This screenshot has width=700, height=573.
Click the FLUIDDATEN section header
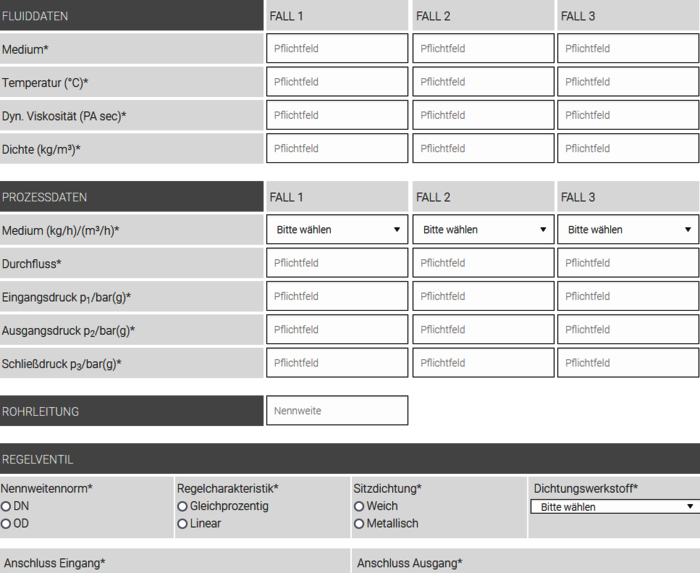131,16
